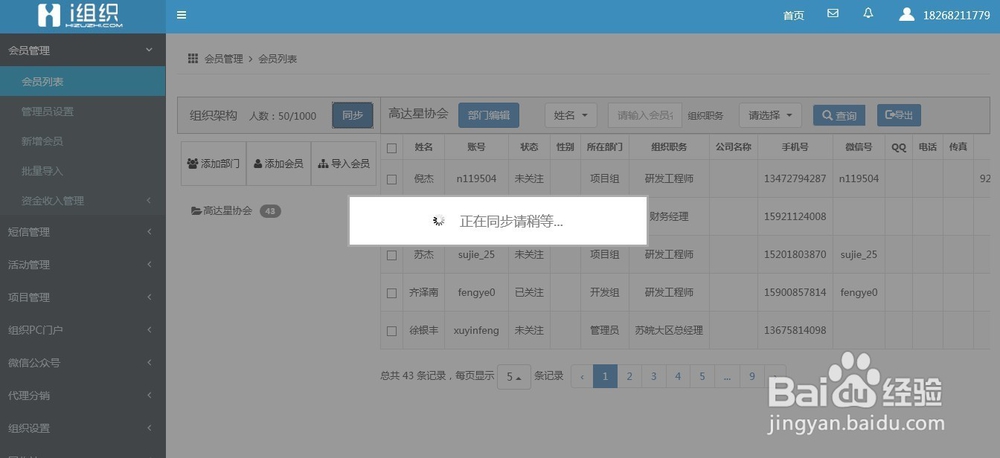Click the 姓名 column header

[423, 147]
